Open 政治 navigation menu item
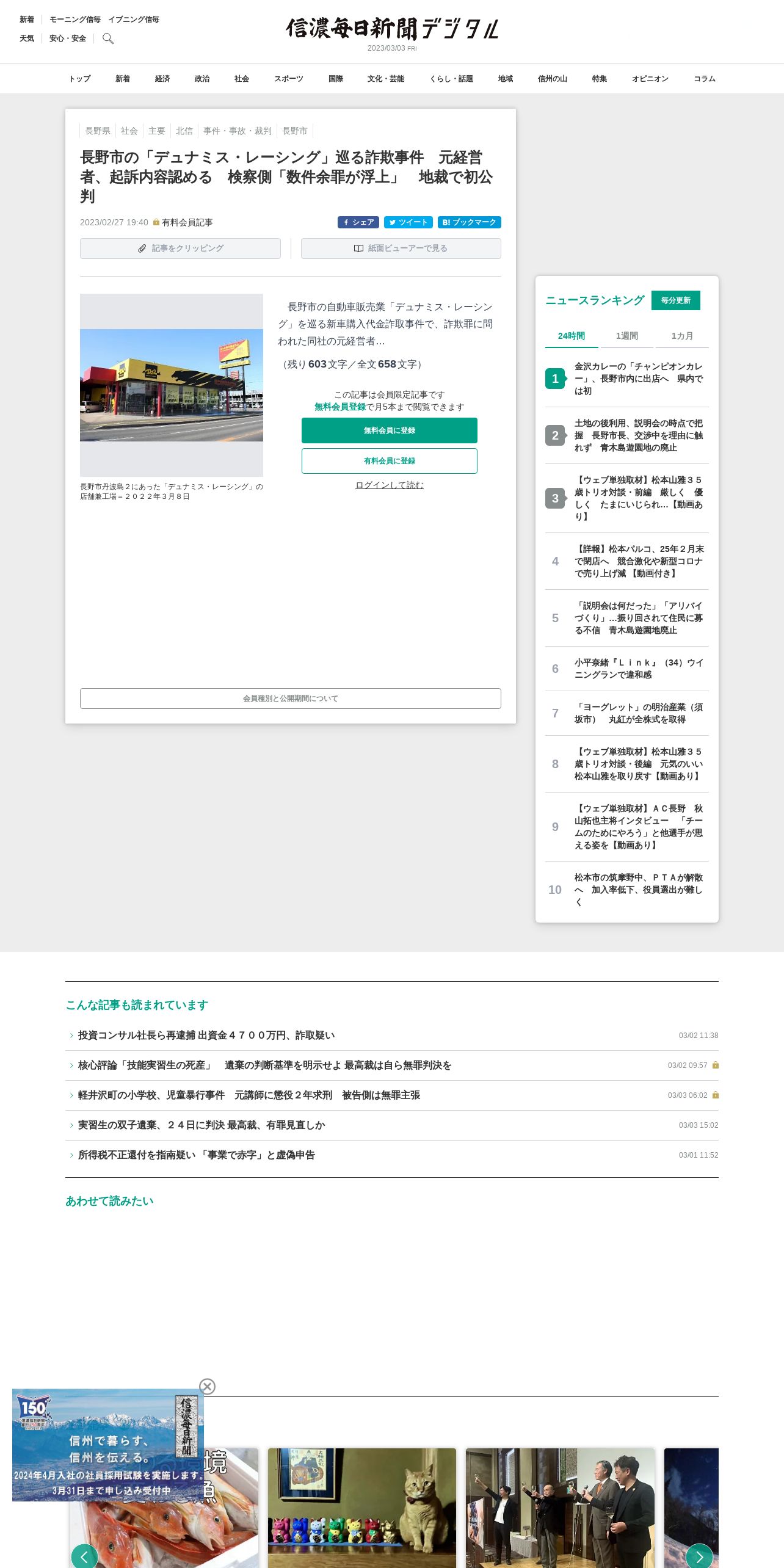Image resolution: width=784 pixels, height=1568 pixels. (202, 79)
